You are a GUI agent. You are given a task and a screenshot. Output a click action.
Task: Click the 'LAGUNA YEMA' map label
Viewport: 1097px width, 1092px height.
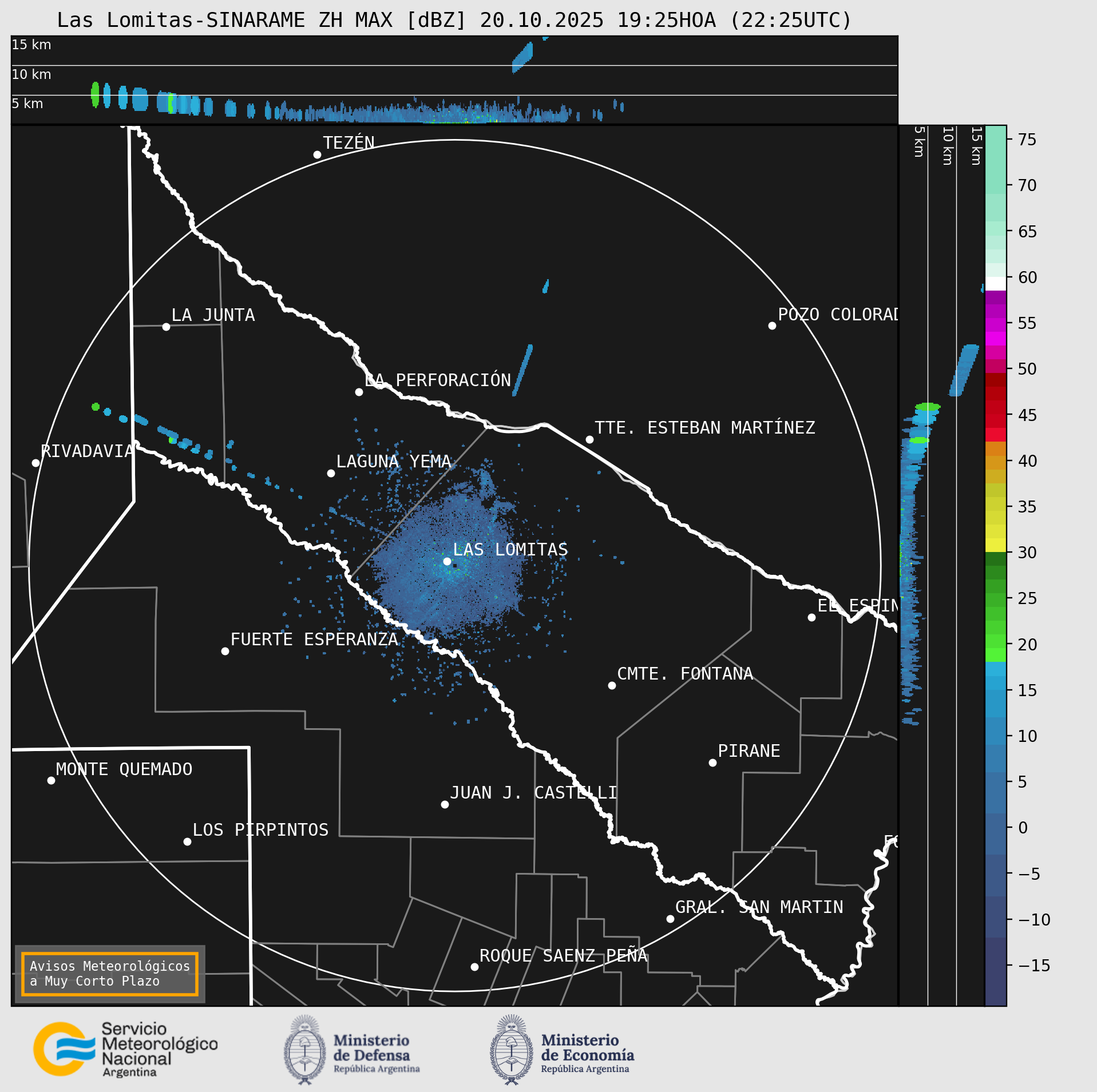394,461
